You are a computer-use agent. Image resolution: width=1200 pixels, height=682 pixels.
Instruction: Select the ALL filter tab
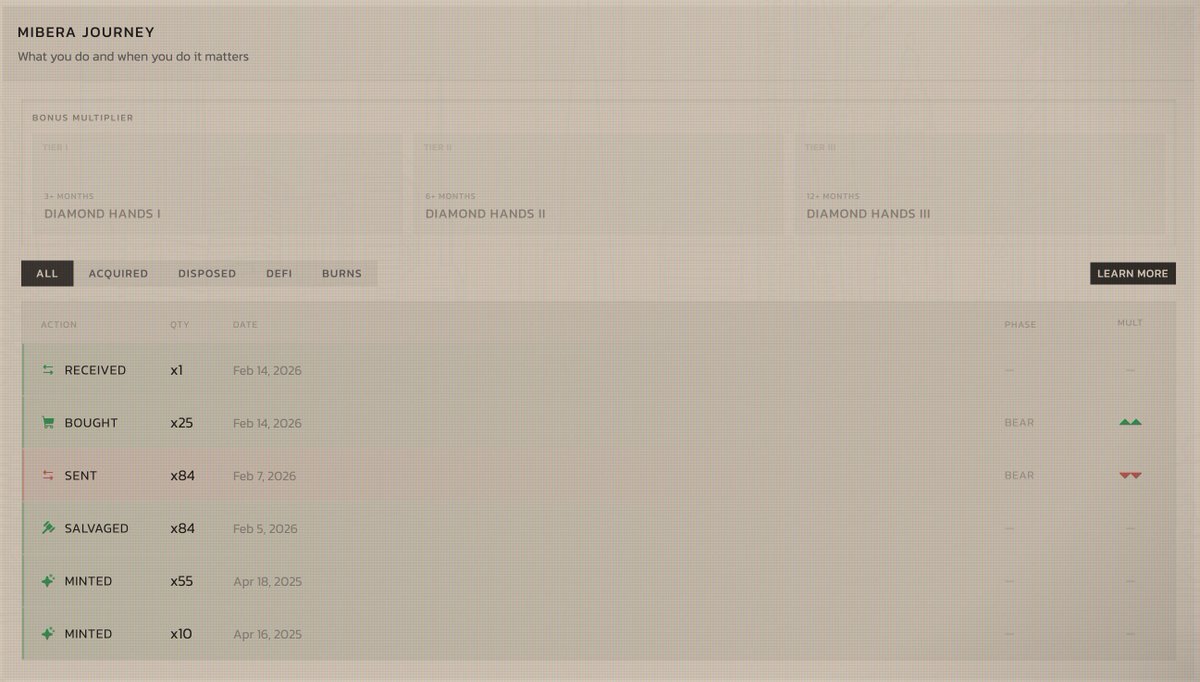point(47,273)
